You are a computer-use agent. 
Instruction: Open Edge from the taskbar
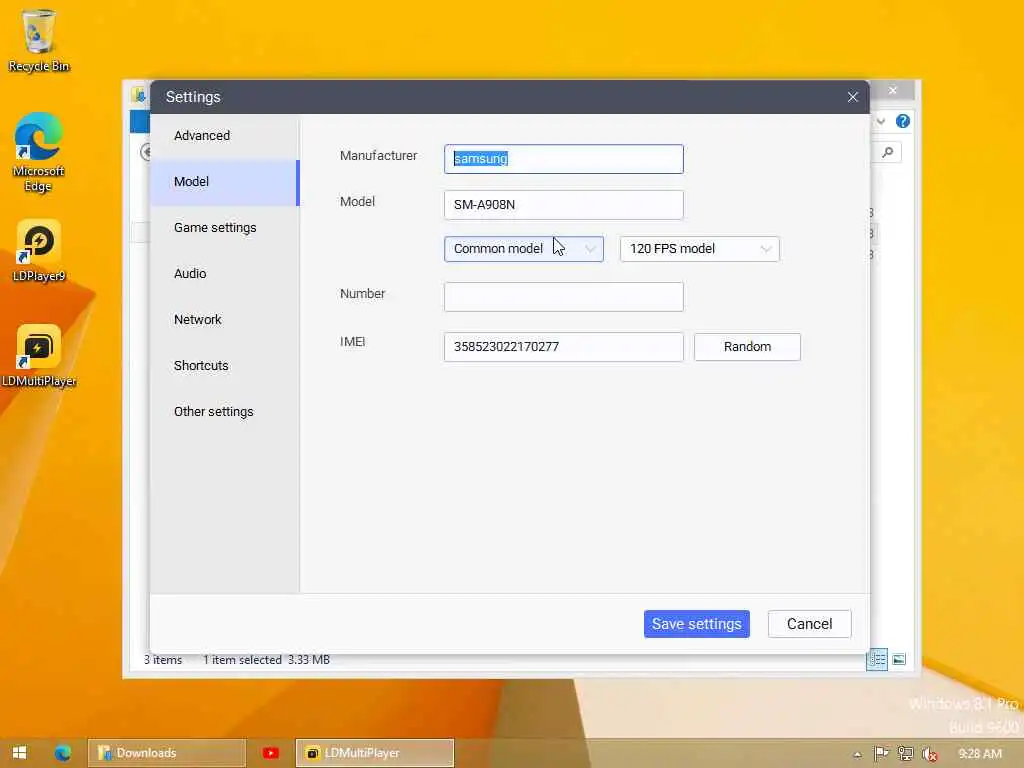(x=63, y=752)
